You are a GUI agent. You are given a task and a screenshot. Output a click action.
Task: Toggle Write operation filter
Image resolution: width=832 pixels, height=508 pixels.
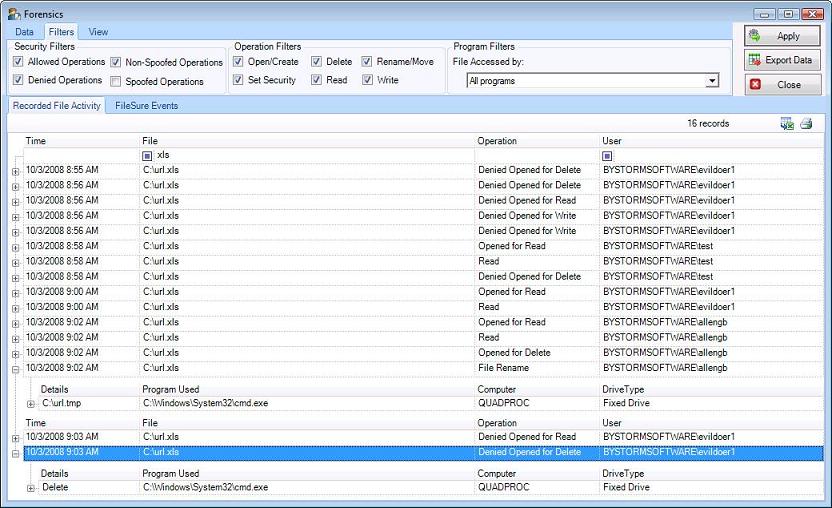pos(367,80)
